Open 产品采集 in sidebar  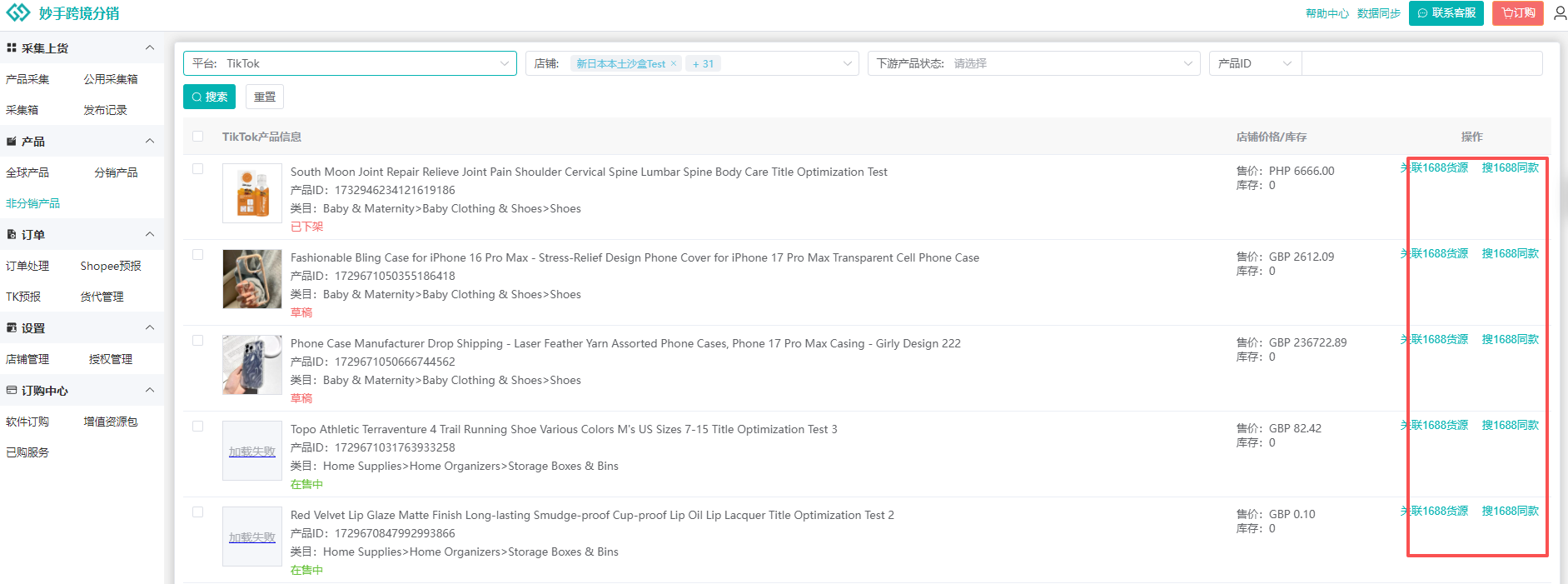pyautogui.click(x=27, y=79)
